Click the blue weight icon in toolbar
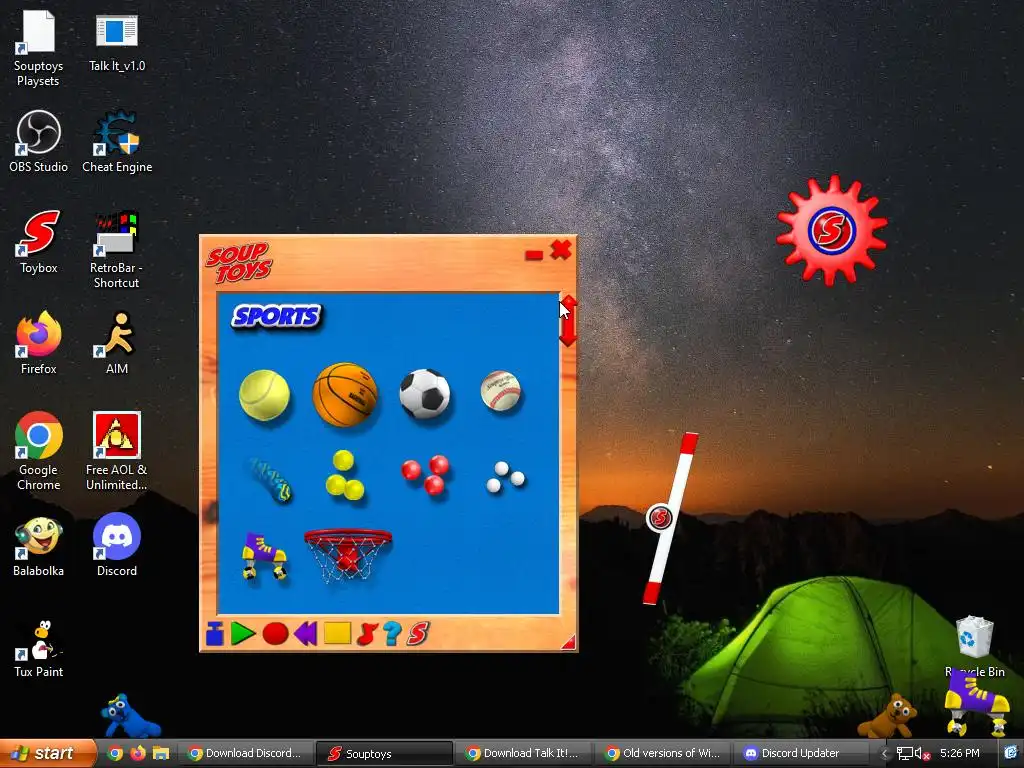Image resolution: width=1024 pixels, height=768 pixels. tap(215, 633)
